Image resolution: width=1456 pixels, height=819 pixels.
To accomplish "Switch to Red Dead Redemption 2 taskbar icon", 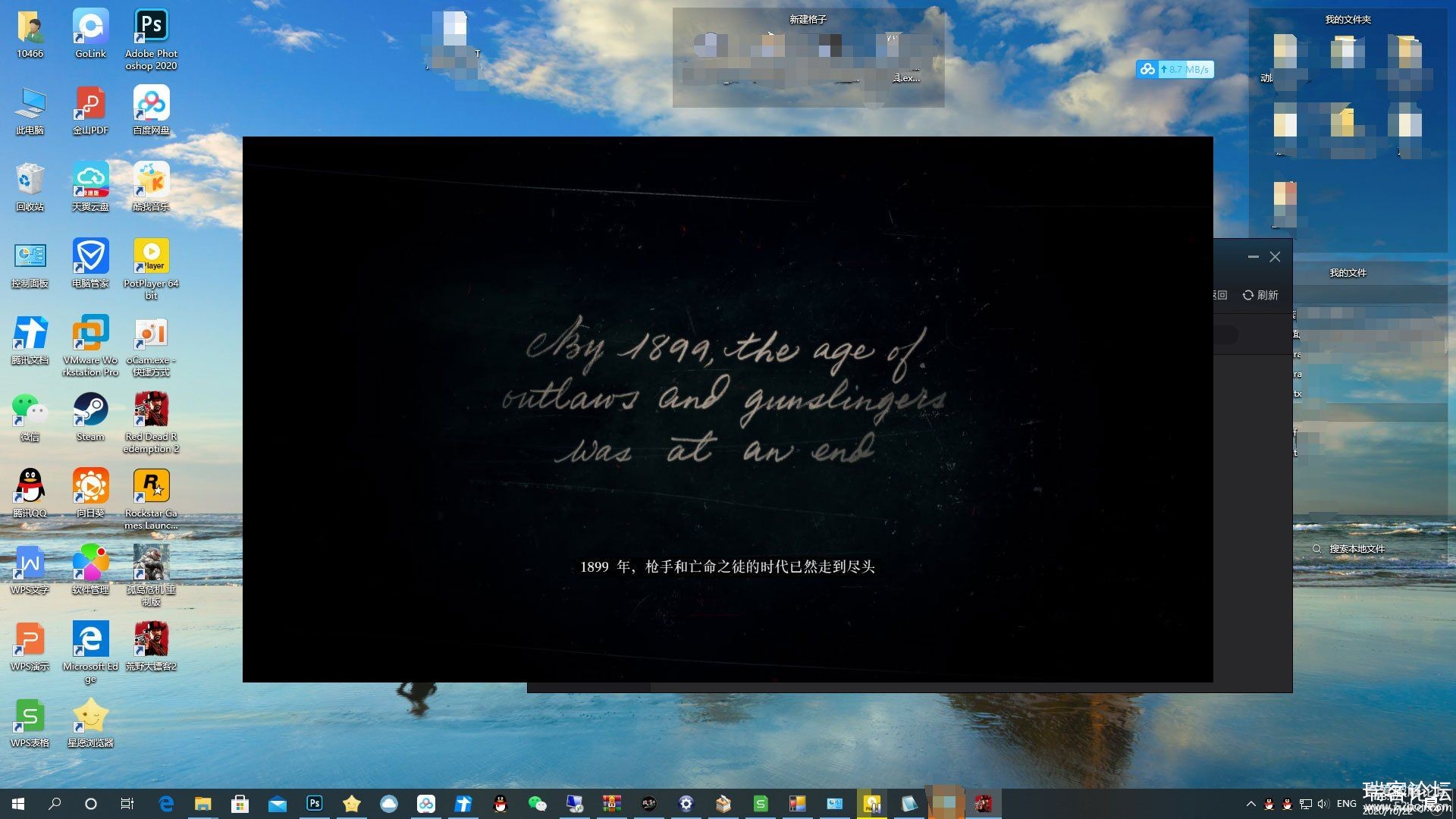I will [983, 804].
